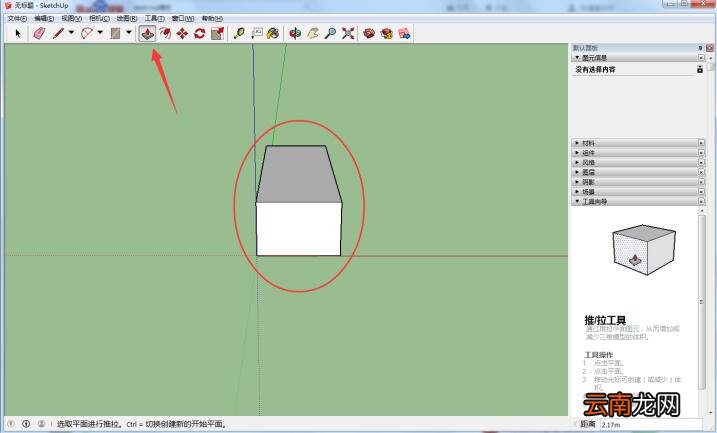This screenshot has height=433, width=717.
Task: Click the 没有选择内容 entity info text
Action: (595, 69)
